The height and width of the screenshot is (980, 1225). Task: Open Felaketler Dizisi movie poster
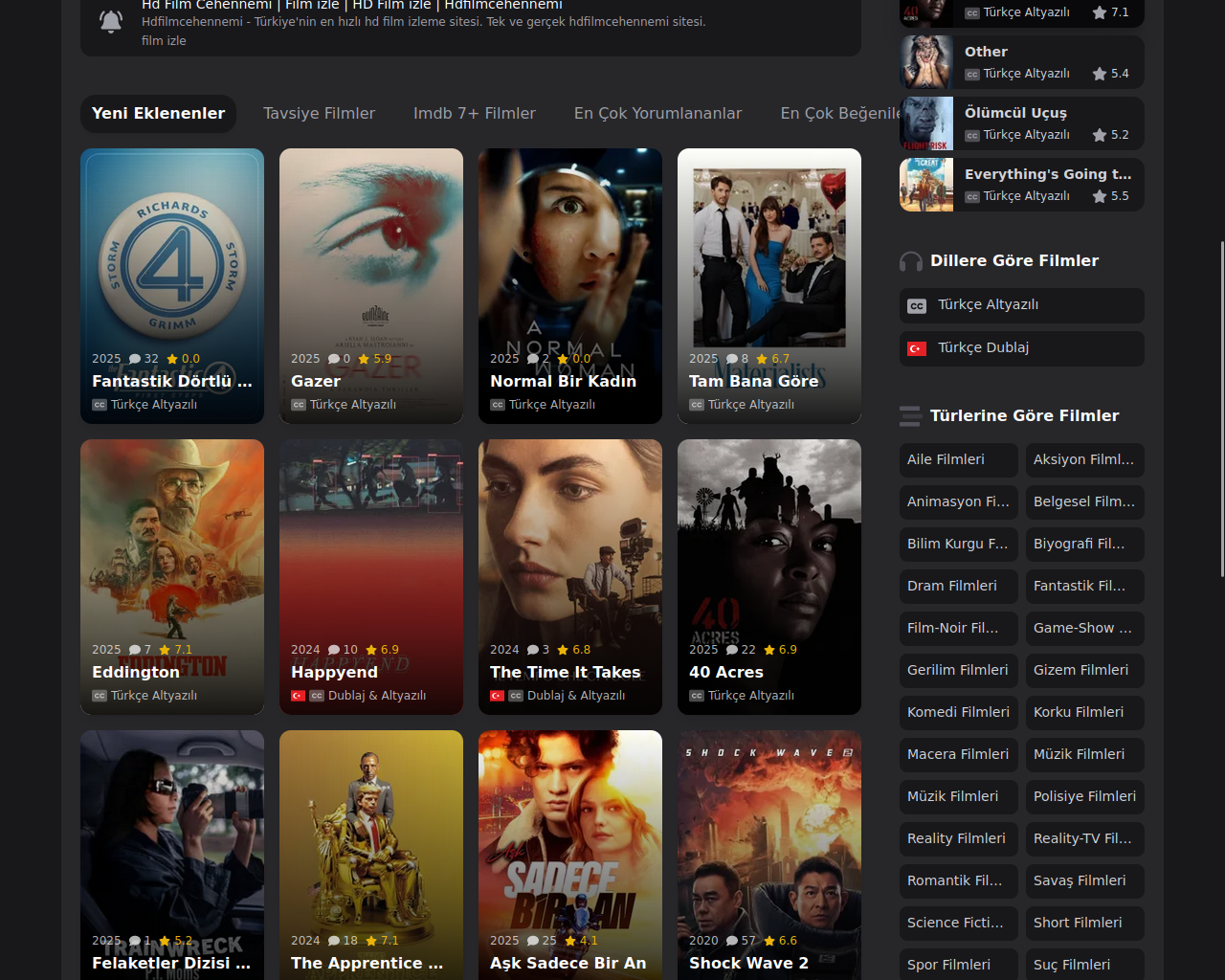pyautogui.click(x=172, y=856)
